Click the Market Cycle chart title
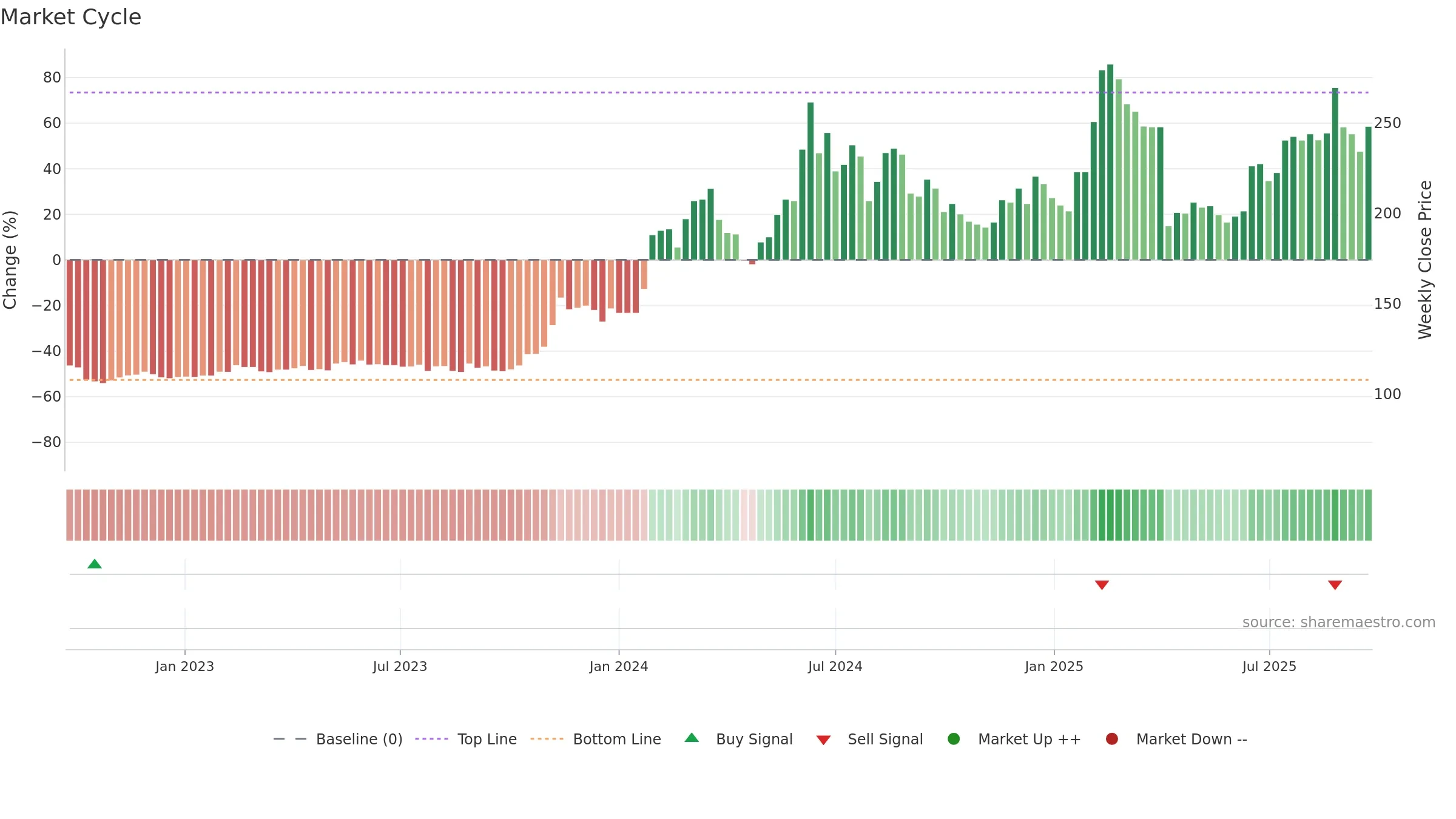The height and width of the screenshot is (819, 1456). 71,17
